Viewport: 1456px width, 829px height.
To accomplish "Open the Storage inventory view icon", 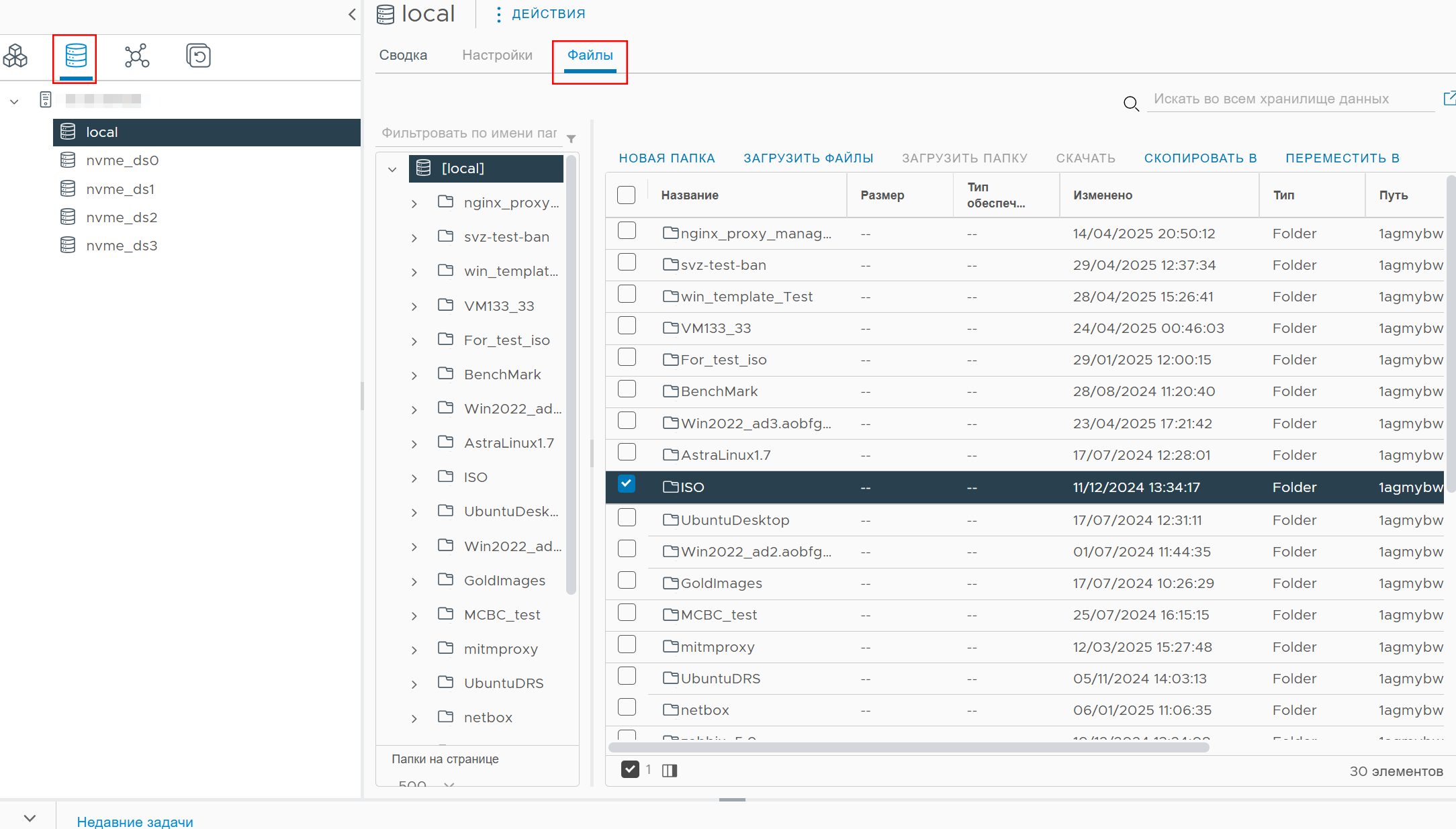I will click(76, 56).
